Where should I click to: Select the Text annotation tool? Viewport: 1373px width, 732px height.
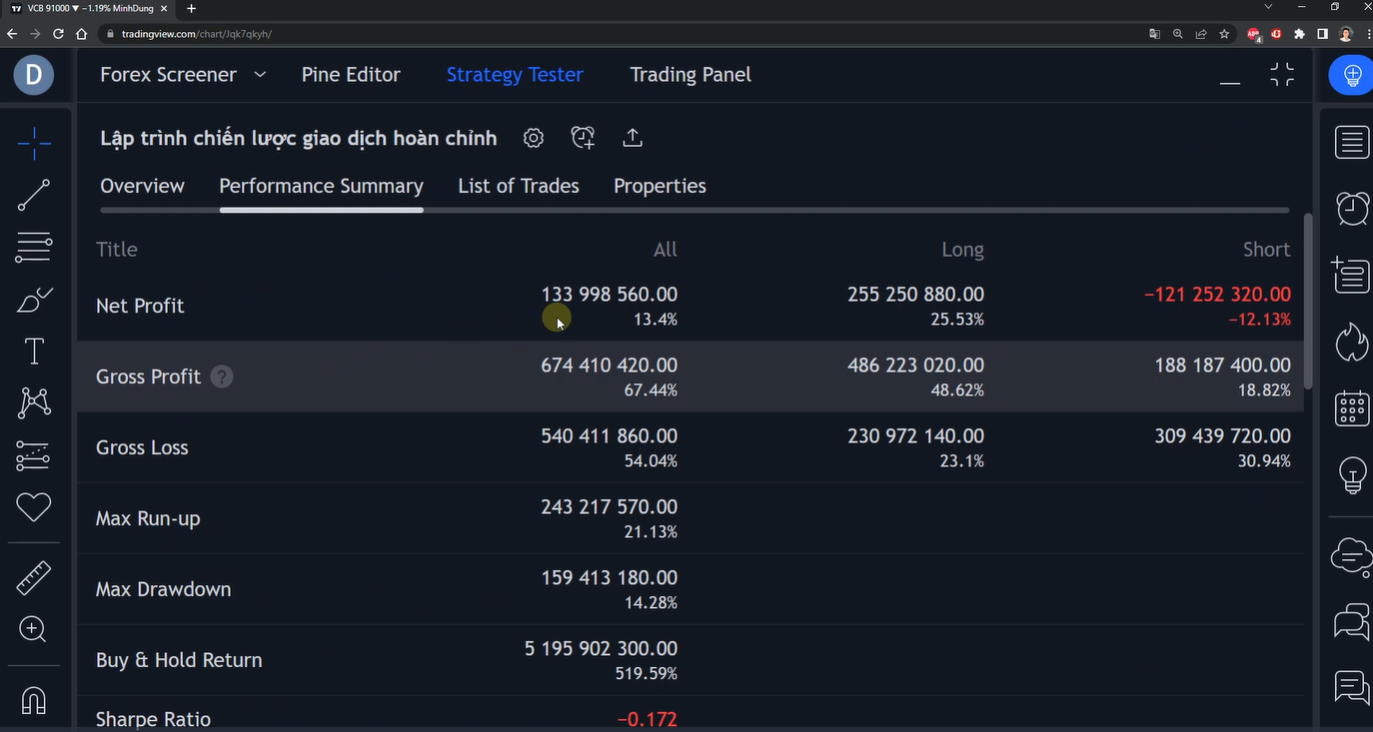(x=33, y=351)
